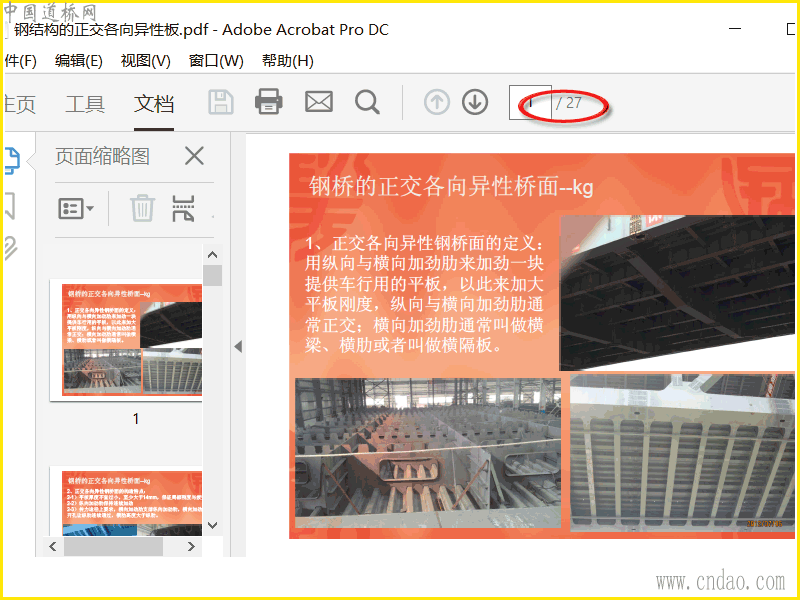Click the thumbnail vertical scrollbar thumb
Image resolution: width=800 pixels, height=600 pixels.
[213, 276]
